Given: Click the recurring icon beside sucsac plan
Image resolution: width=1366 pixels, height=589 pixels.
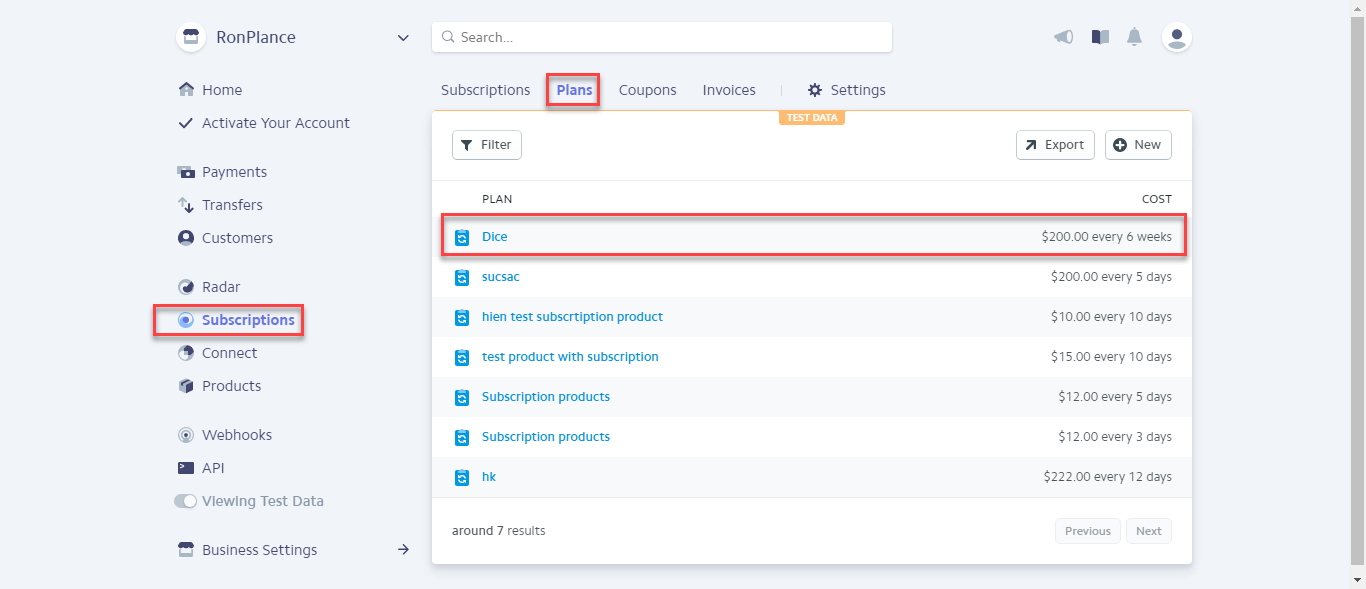Looking at the screenshot, I should 462,277.
